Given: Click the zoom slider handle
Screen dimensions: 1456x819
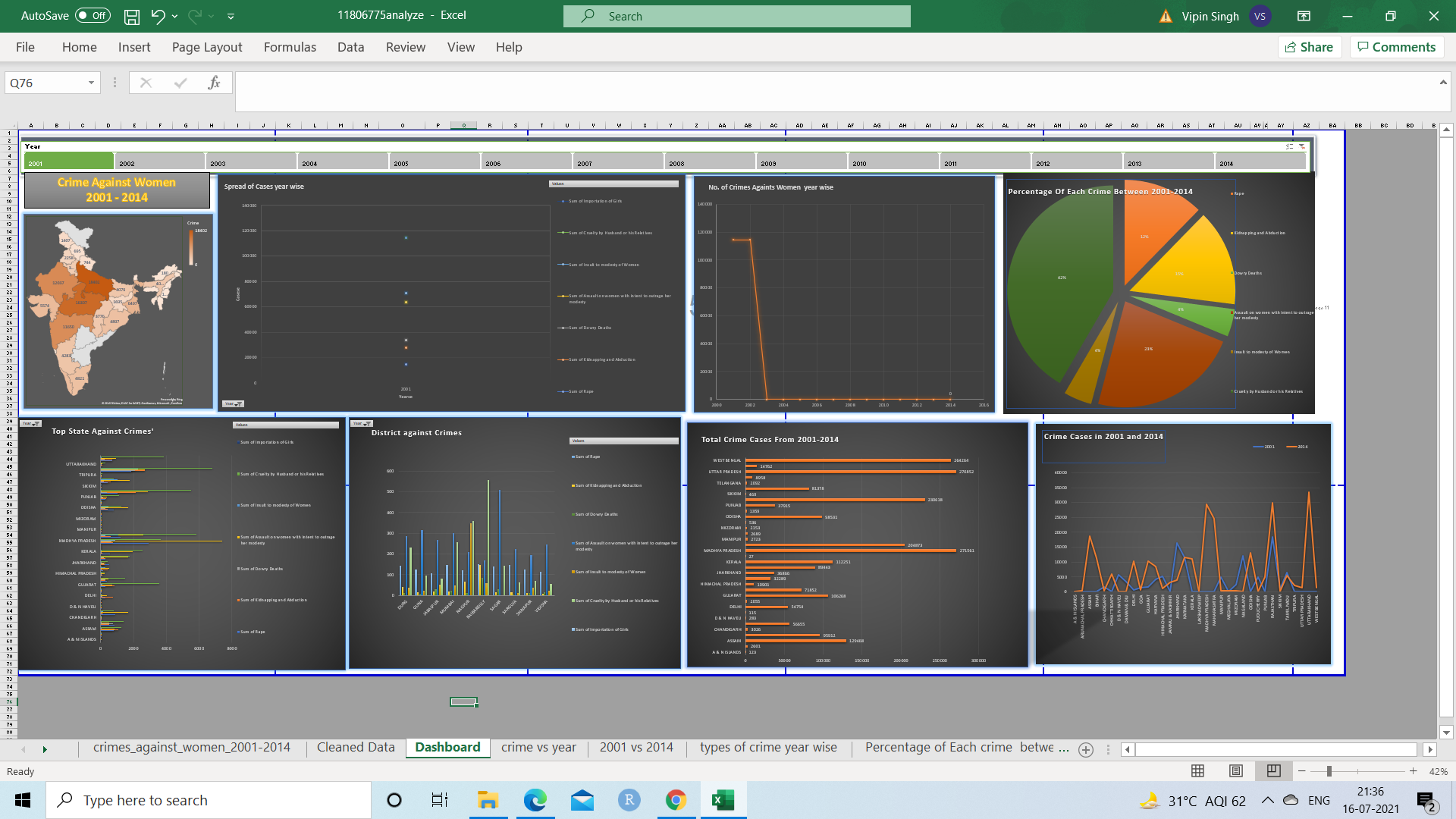Looking at the screenshot, I should [1329, 771].
